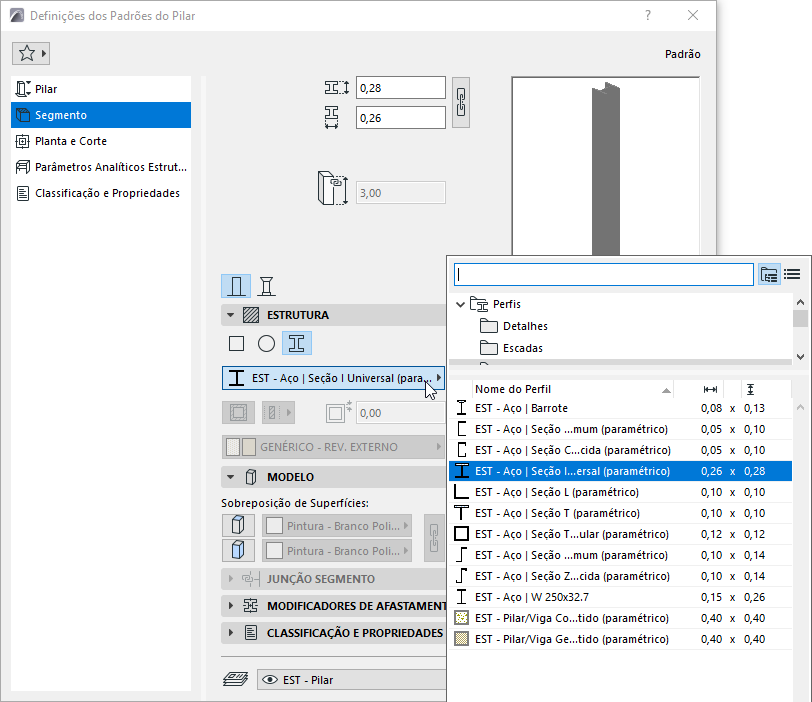Open Classificação e Propriedades sidebar page
This screenshot has width=812, height=702.
[101, 193]
